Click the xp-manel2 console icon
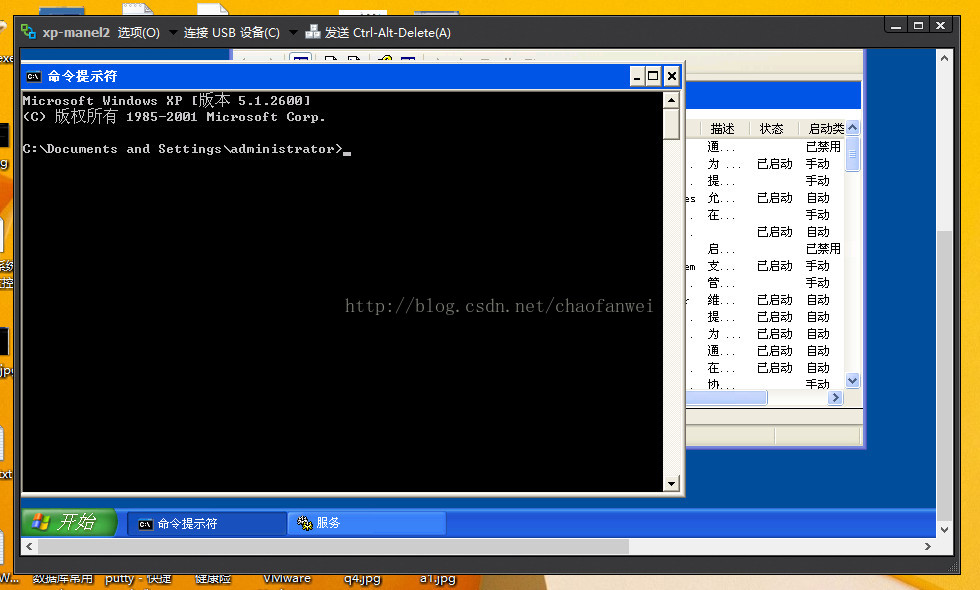Image resolution: width=980 pixels, height=590 pixels. point(28,31)
